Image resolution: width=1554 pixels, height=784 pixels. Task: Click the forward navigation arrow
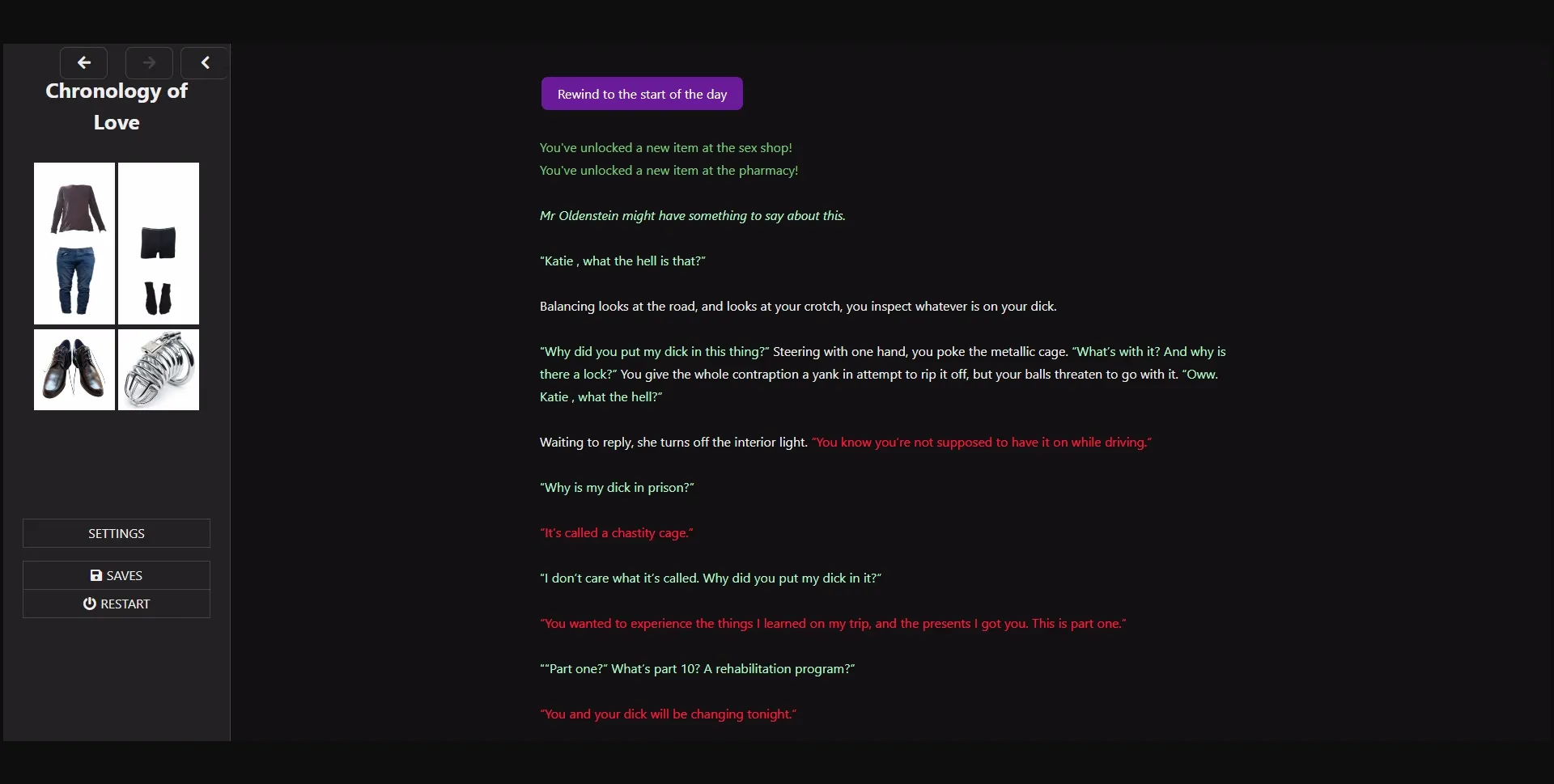(x=149, y=62)
